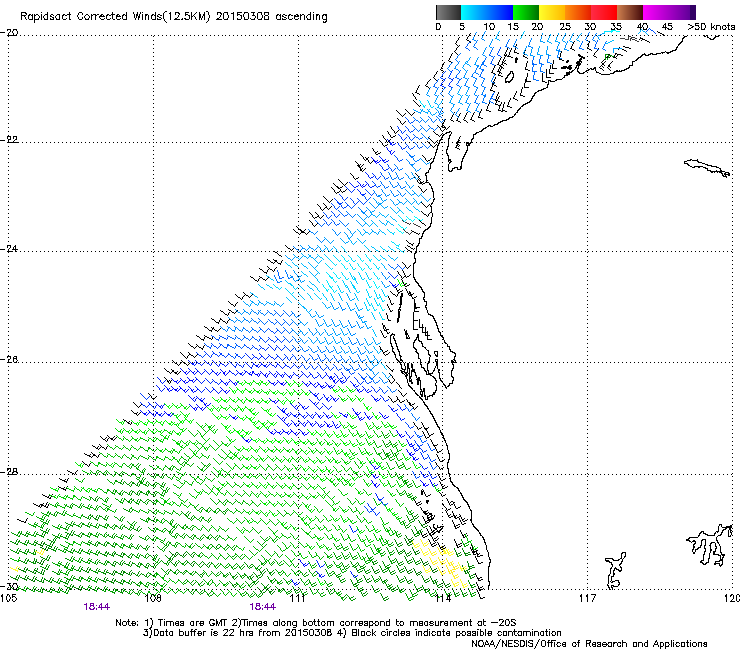The image size is (740, 650).
Task: Click the -30 latitude axis label
Action: (9, 586)
